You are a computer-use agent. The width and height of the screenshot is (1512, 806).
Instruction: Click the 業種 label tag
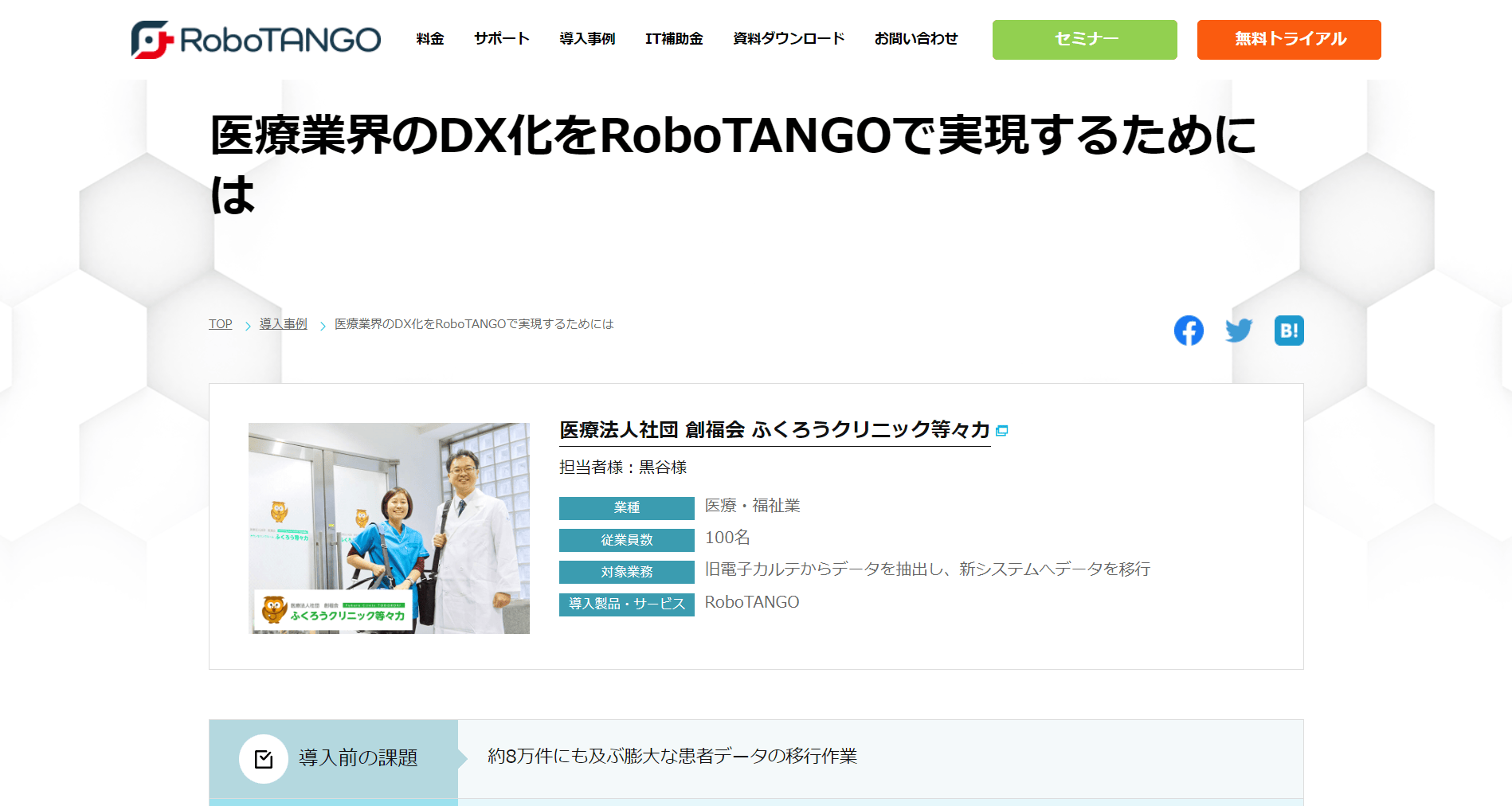point(627,508)
